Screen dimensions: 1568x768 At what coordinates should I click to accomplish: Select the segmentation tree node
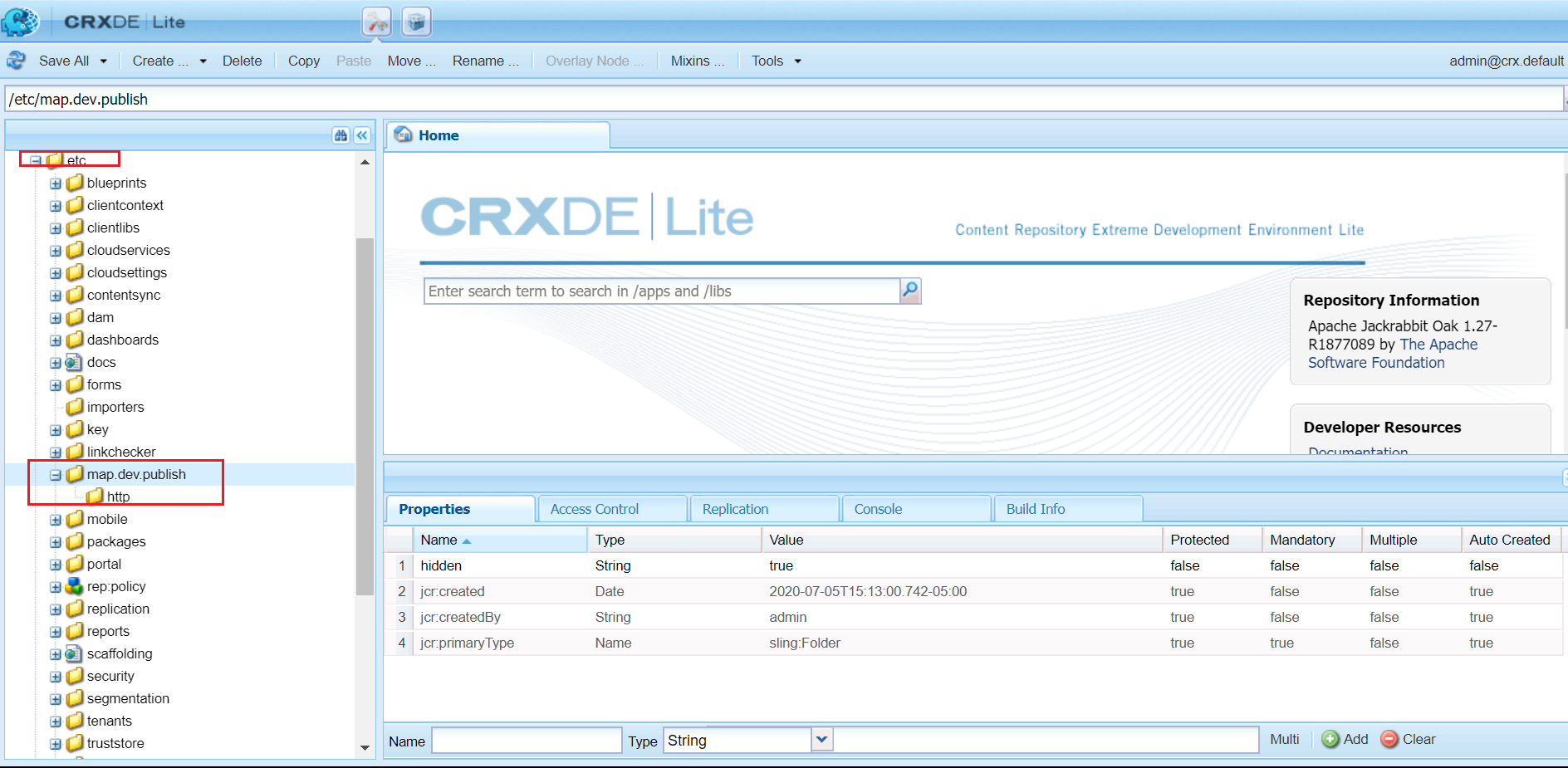click(128, 698)
